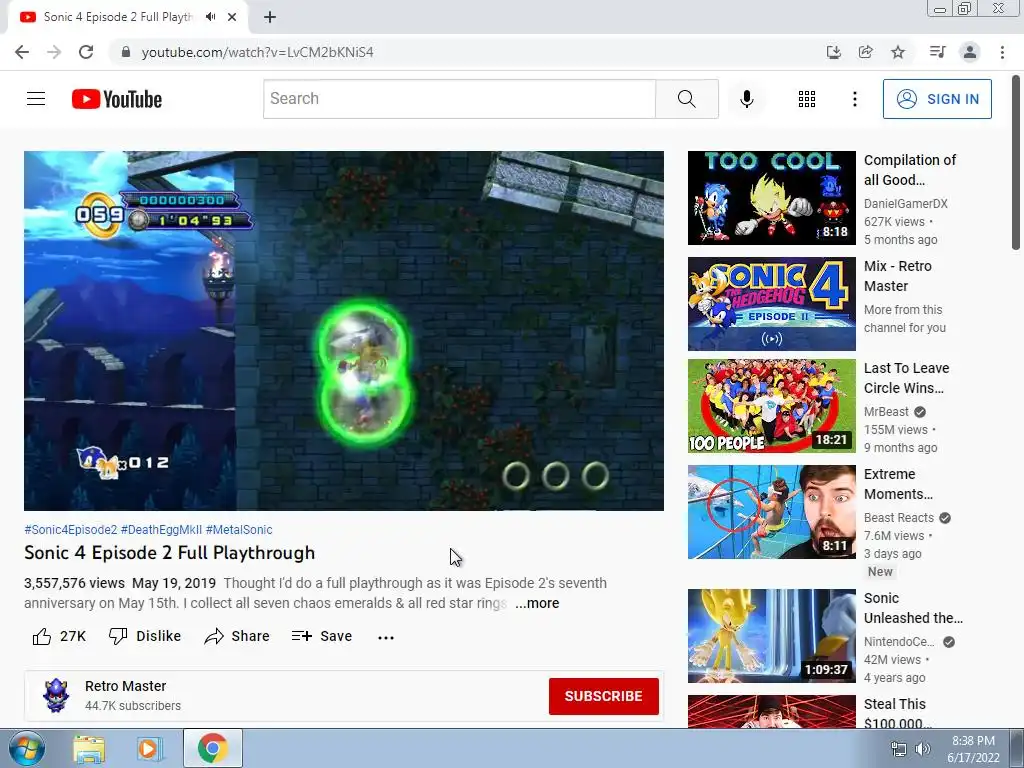The width and height of the screenshot is (1024, 768).
Task: Open the YouTube hamburger guide menu
Action: tap(36, 99)
